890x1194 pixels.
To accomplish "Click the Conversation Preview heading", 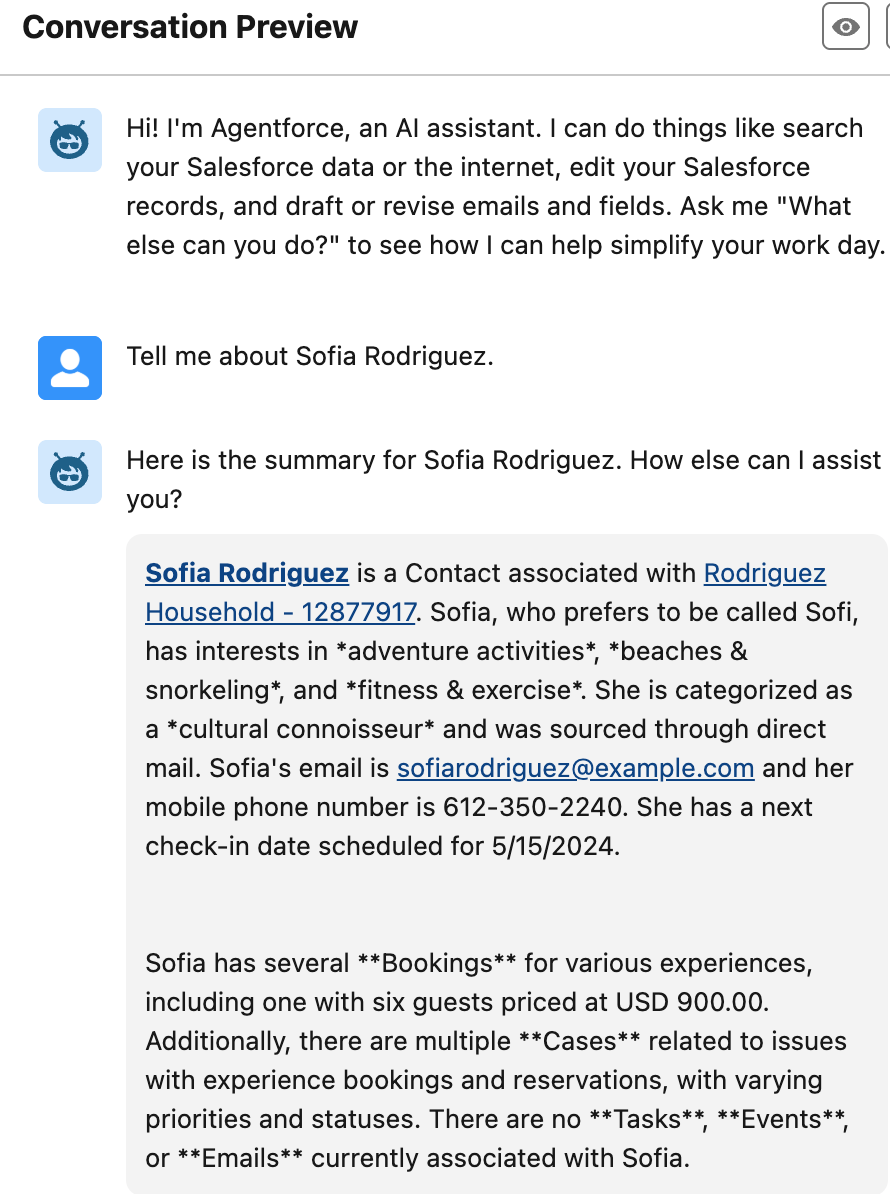I will pos(190,27).
